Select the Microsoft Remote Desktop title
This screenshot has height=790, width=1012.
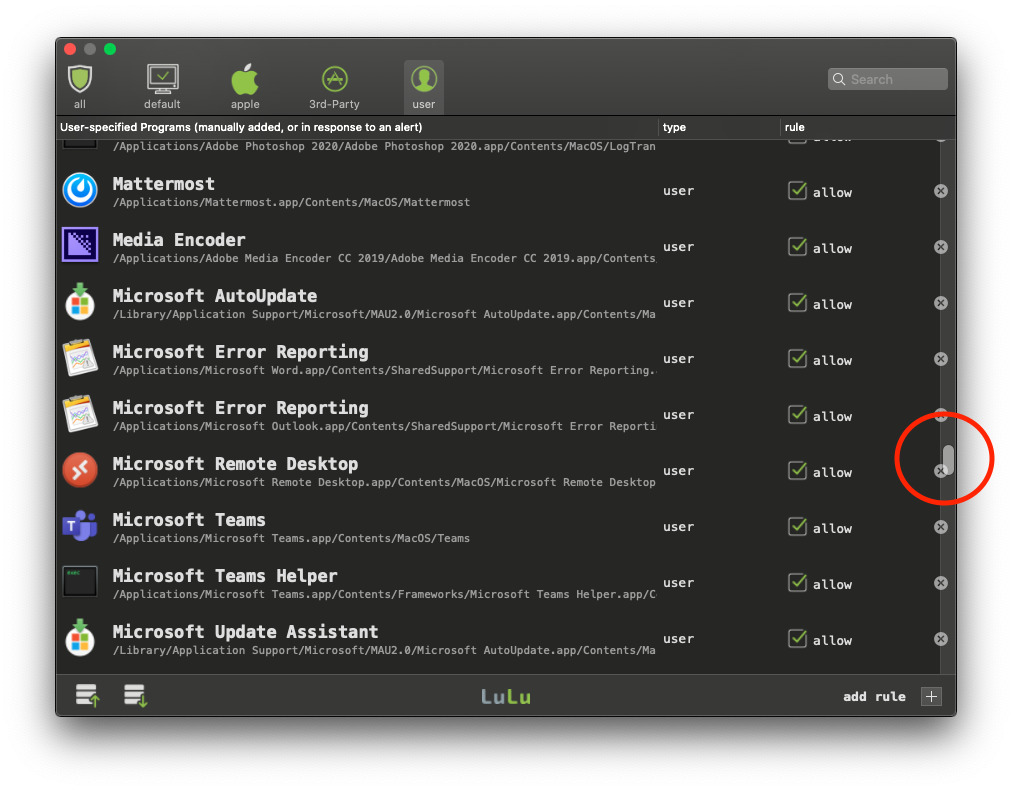pyautogui.click(x=235, y=464)
